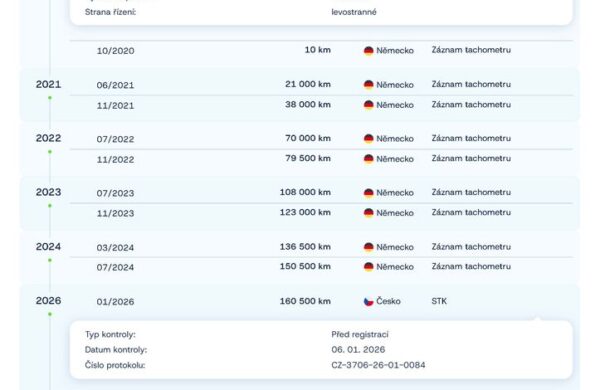Click Německo label in the 11/2023 row
Screen dimensions: 600x390
point(395,213)
